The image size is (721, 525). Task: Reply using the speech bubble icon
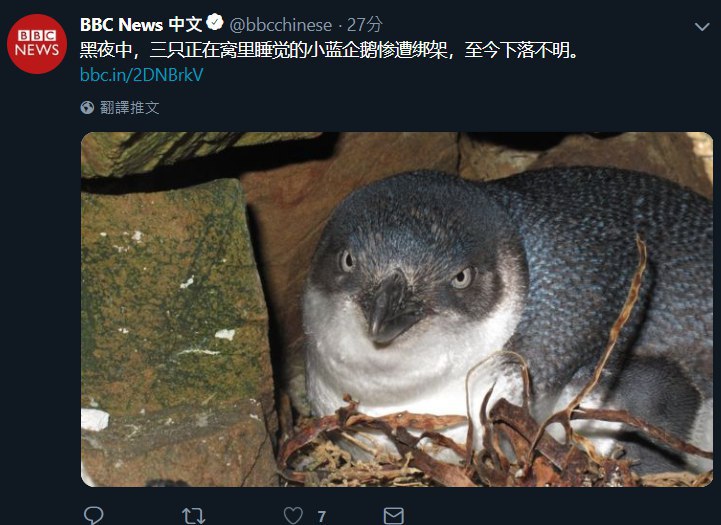[x=93, y=515]
